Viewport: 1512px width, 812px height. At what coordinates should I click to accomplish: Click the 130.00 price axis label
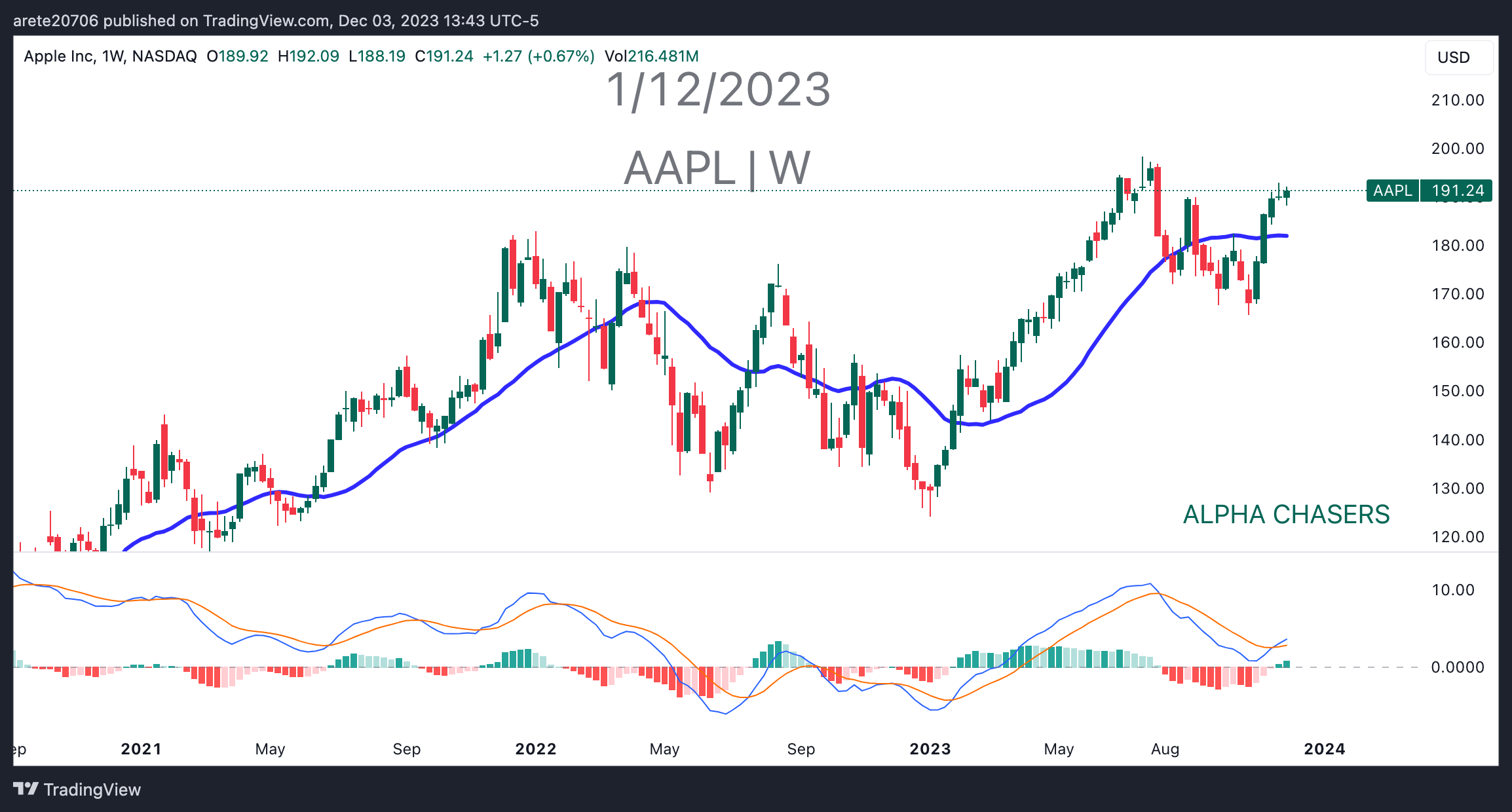pyautogui.click(x=1458, y=489)
